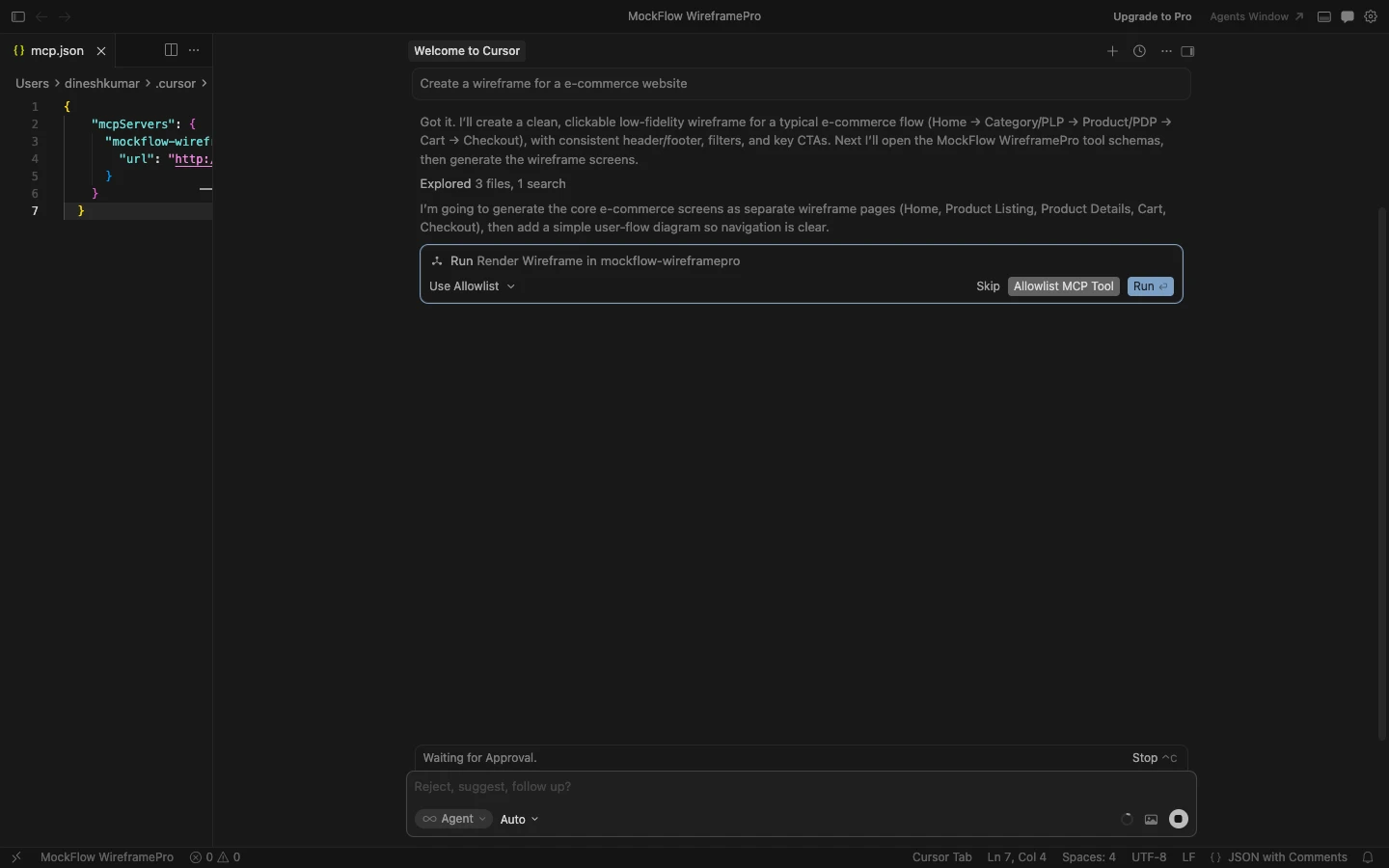1389x868 pixels.
Task: Click the chat panel vertical scrollbar
Action: [1382, 473]
